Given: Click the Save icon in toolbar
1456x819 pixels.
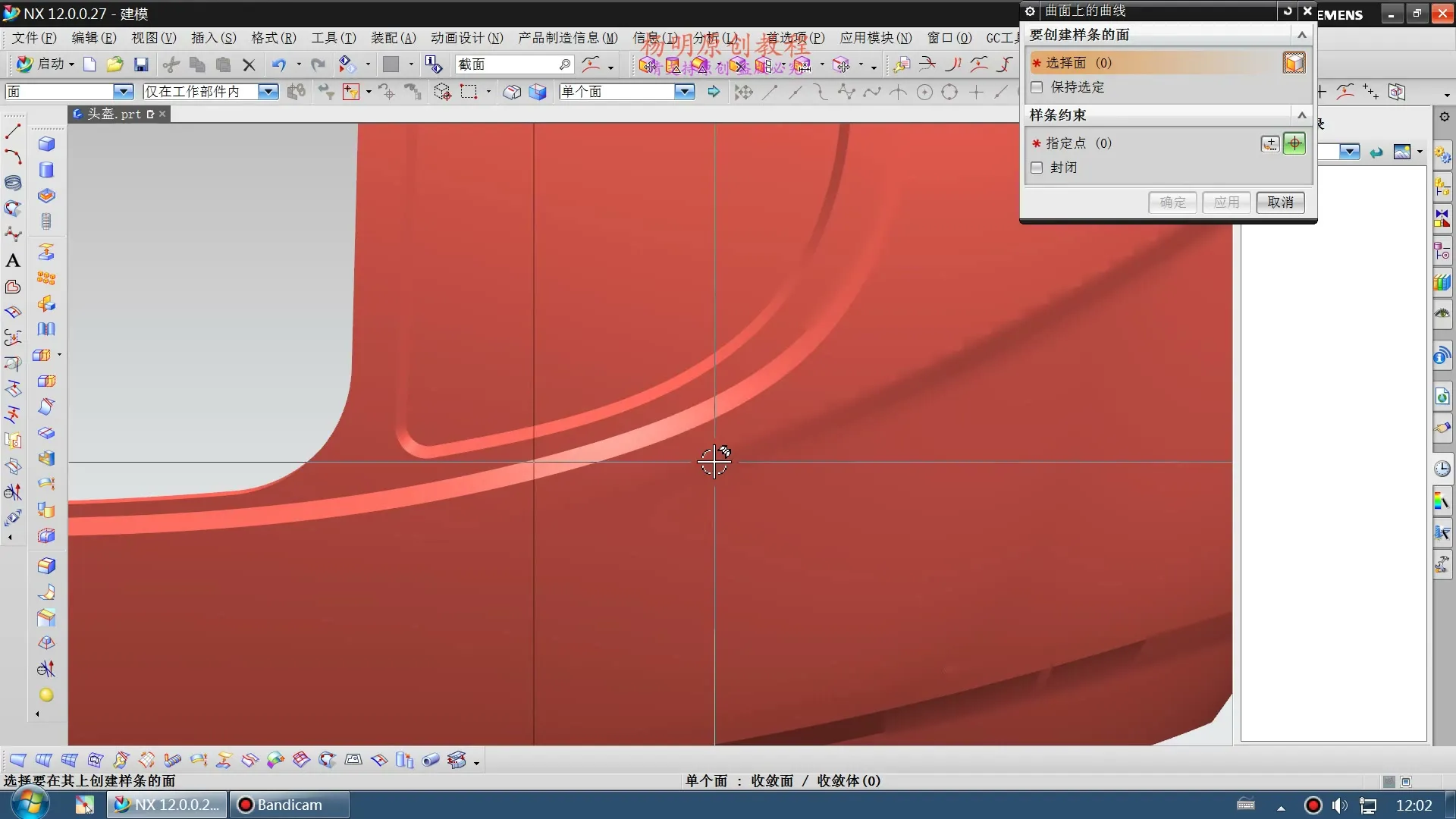Looking at the screenshot, I should pyautogui.click(x=141, y=64).
